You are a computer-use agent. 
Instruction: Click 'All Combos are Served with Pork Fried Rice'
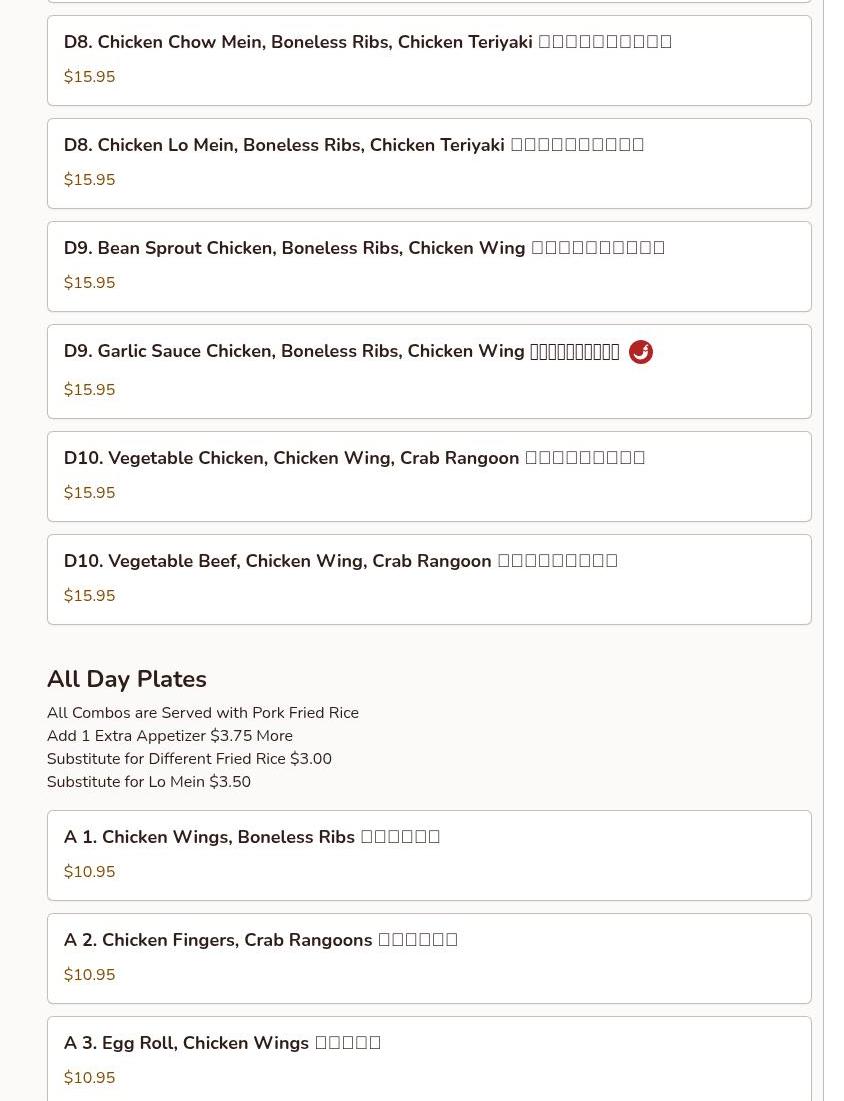[203, 713]
